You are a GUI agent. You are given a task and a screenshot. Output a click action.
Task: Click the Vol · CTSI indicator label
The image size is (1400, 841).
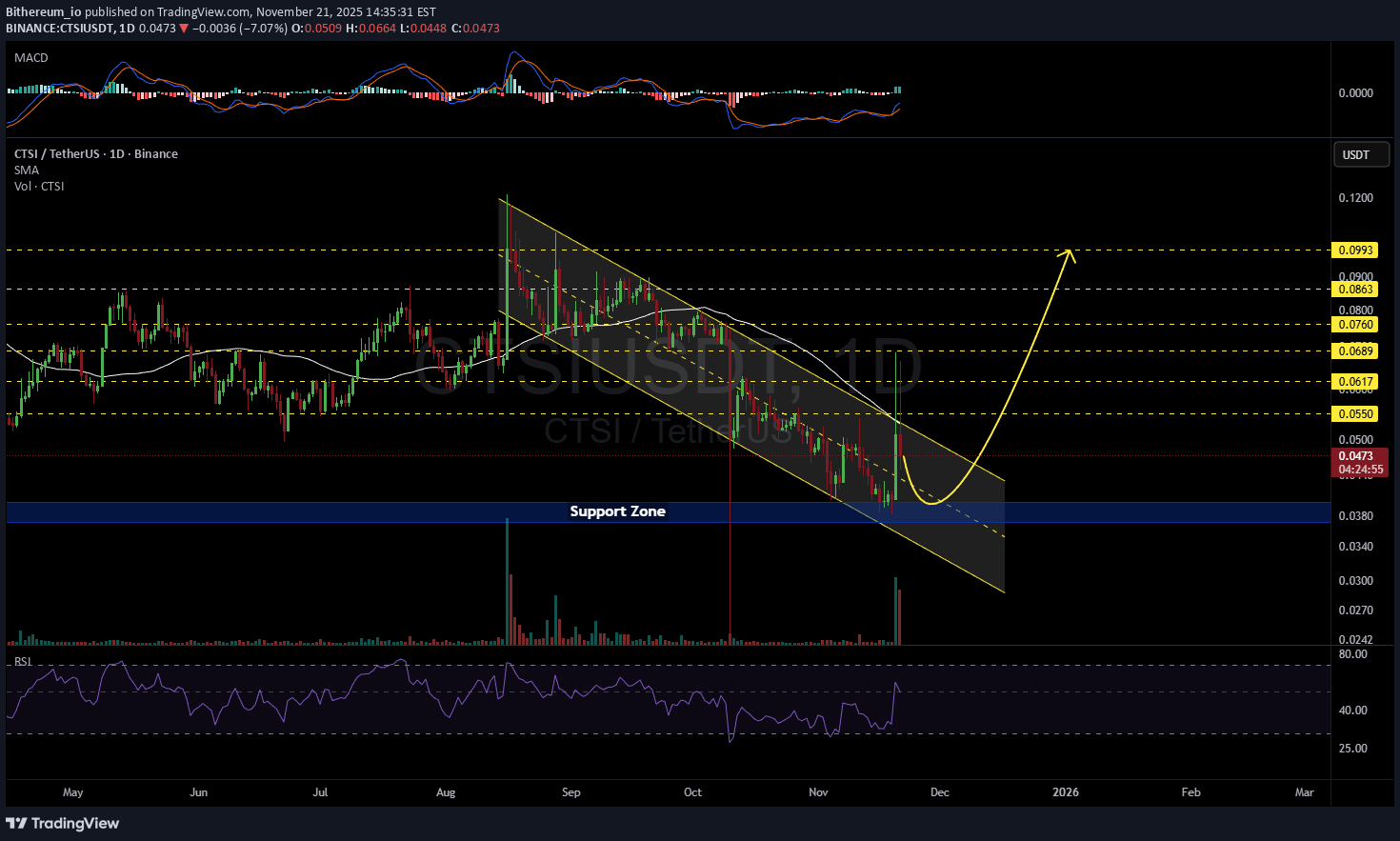click(x=39, y=187)
